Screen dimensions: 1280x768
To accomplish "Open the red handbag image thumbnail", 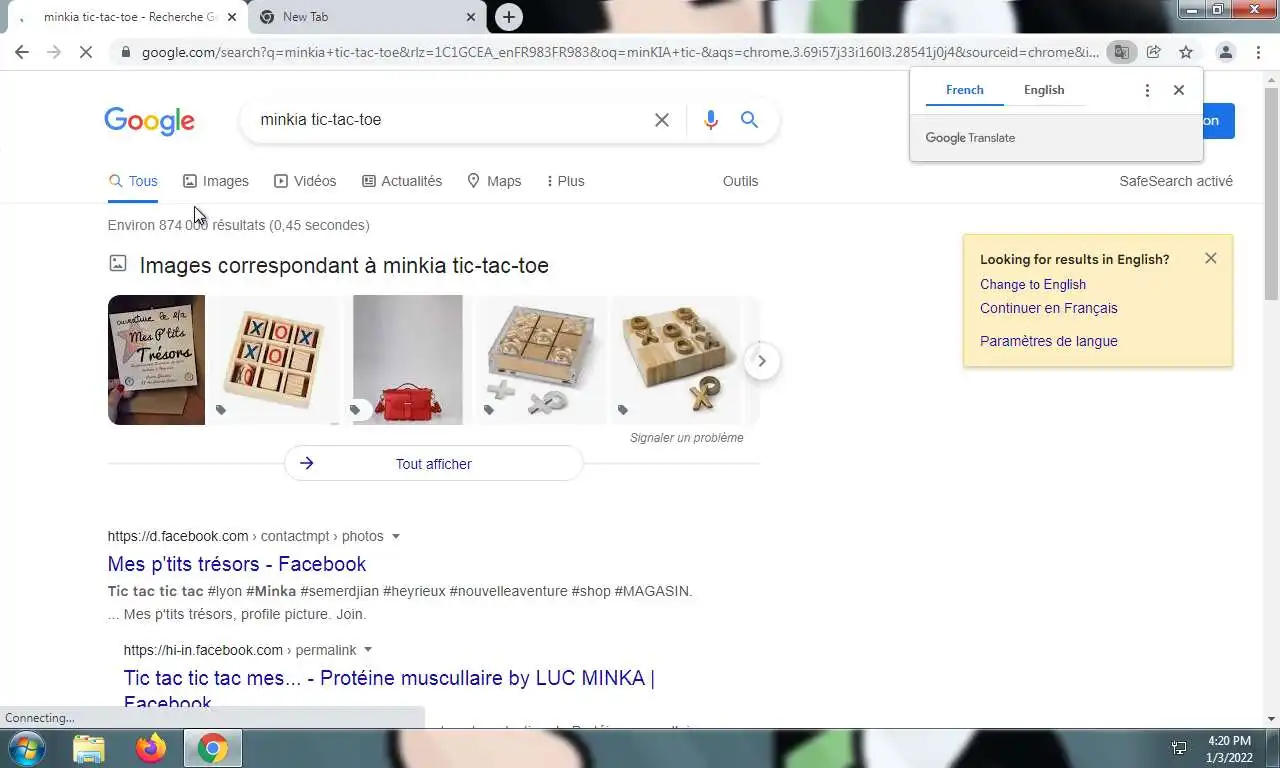I will [408, 360].
